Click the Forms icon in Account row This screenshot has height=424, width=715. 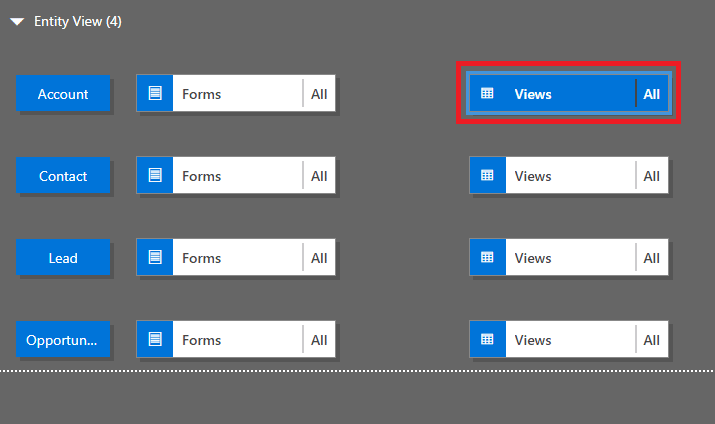155,94
